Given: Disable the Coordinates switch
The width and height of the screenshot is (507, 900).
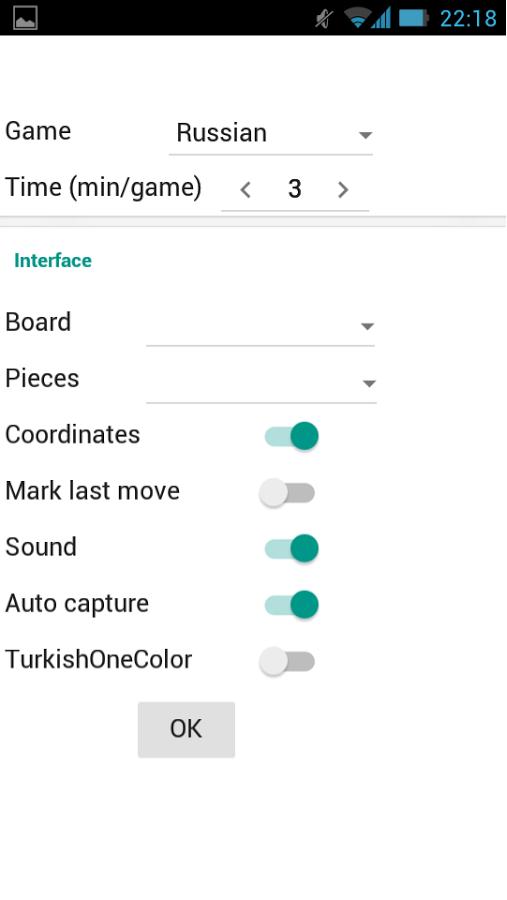Looking at the screenshot, I should click(x=291, y=436).
